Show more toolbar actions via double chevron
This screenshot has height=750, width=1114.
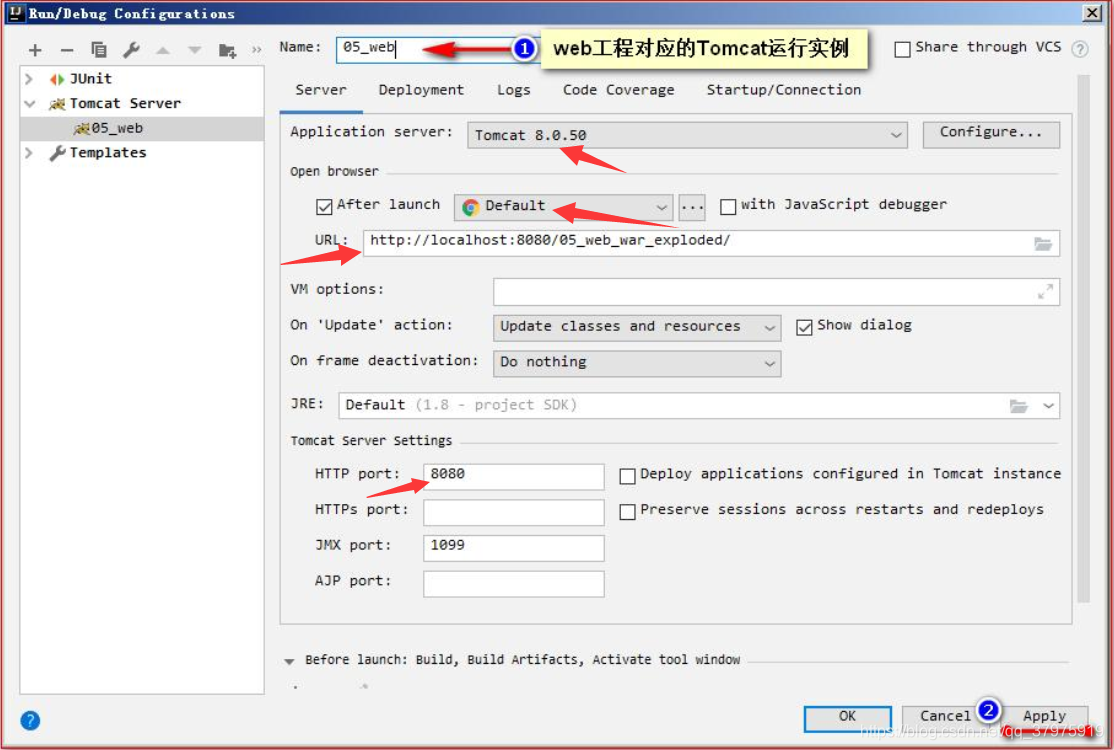[x=256, y=50]
